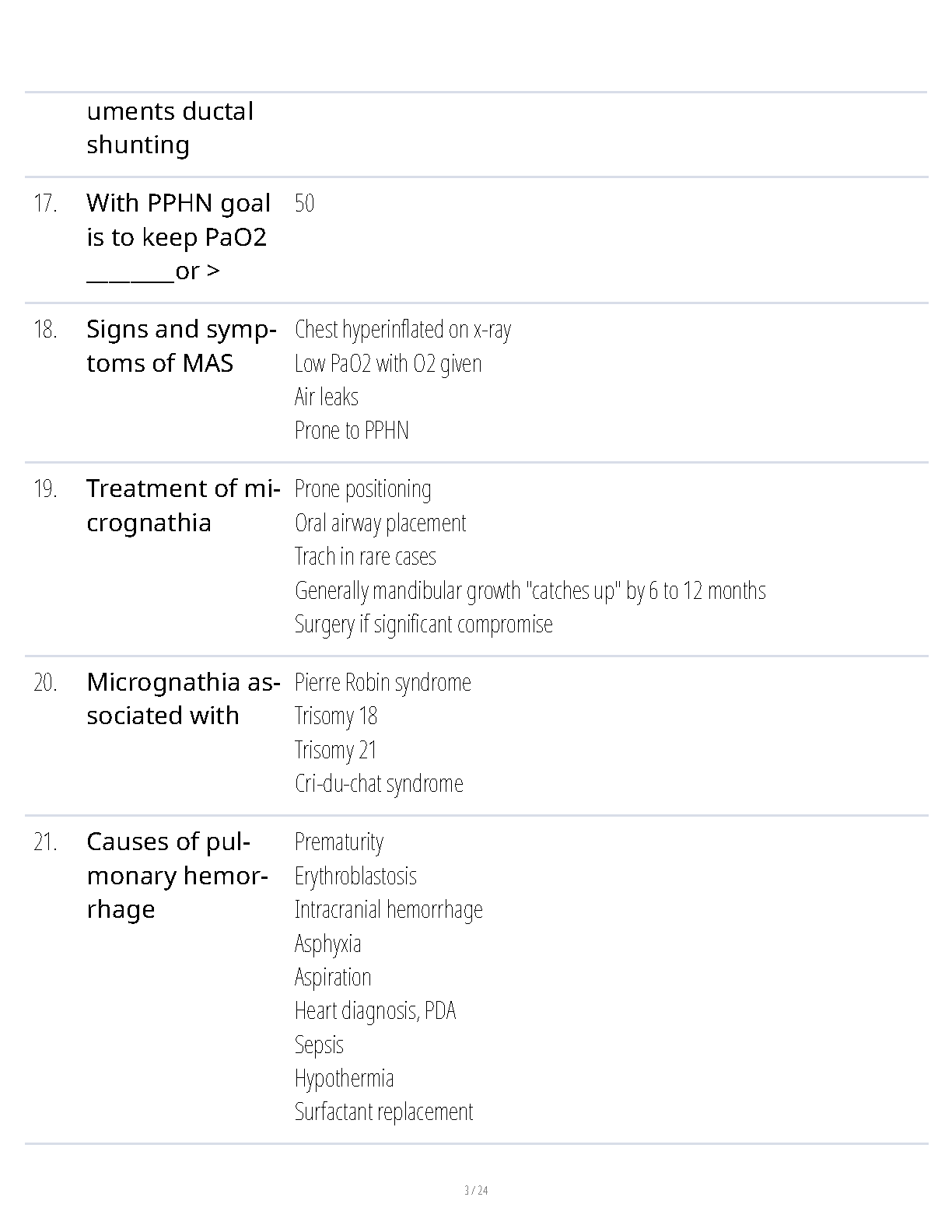The width and height of the screenshot is (952, 1232).
Task: Click "Surgery if significant compromise" line
Action: 423,624
